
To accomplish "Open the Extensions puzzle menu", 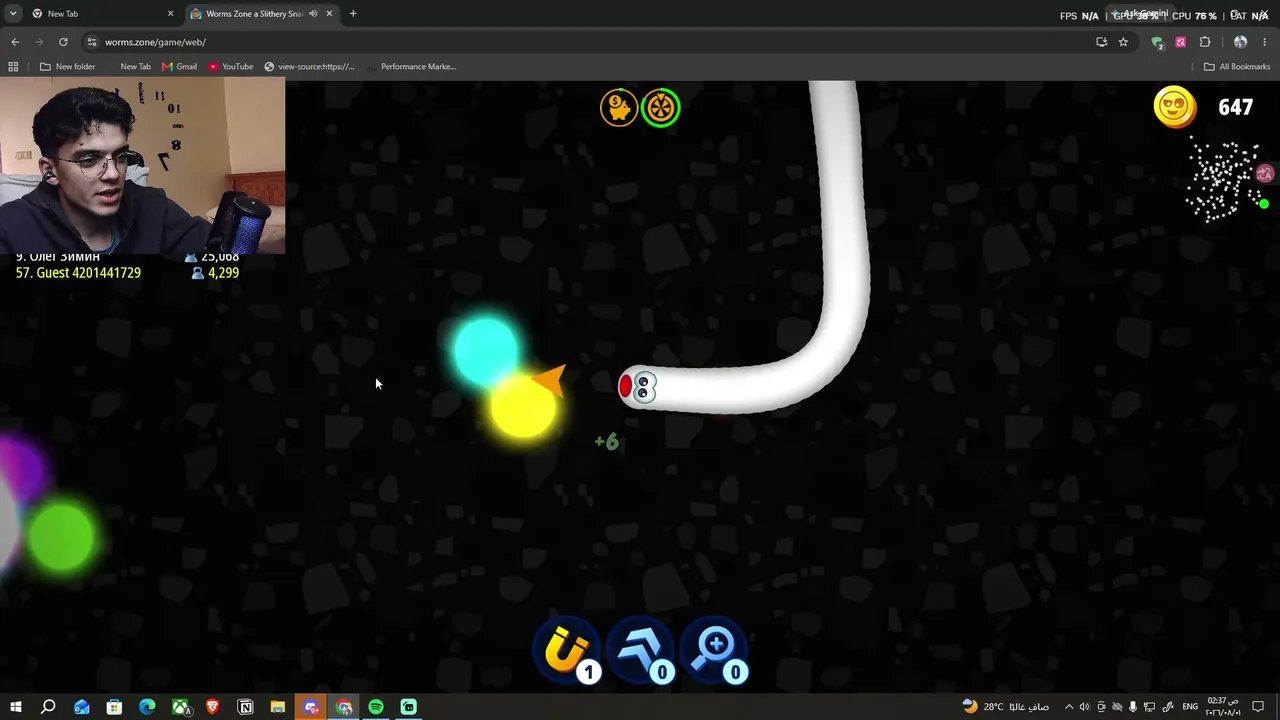I will coord(1205,42).
